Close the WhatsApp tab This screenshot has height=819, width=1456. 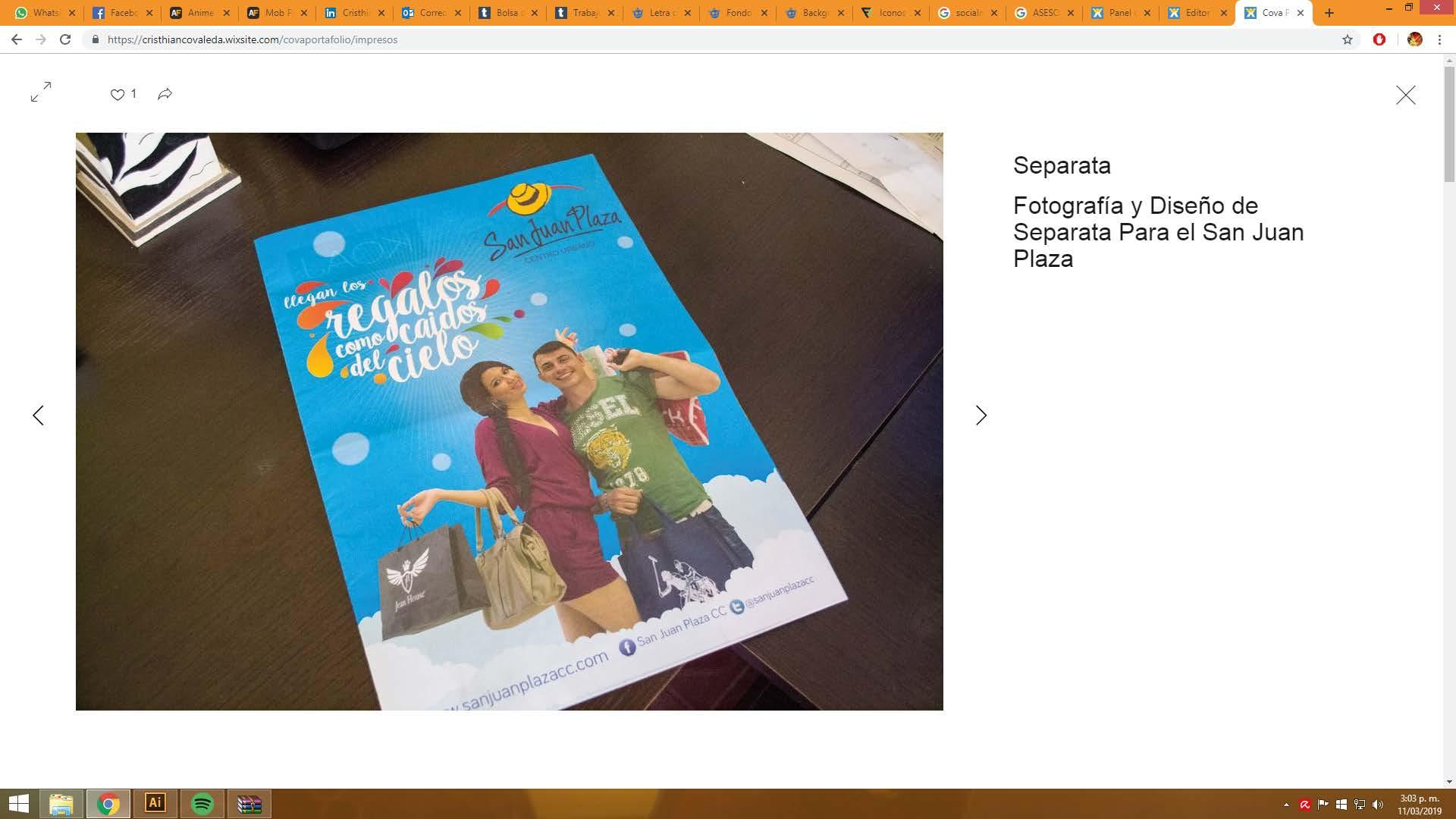(72, 13)
